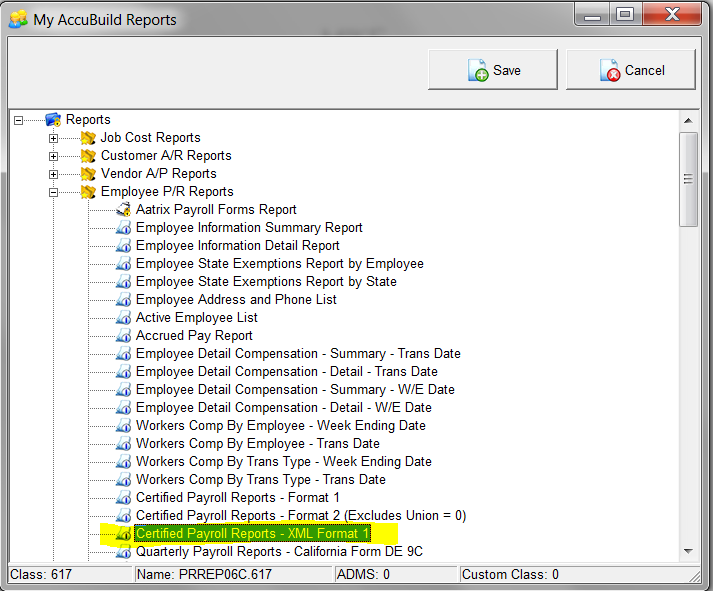Expand the Customer A/R Reports folder
Image resolution: width=713 pixels, height=591 pixels.
coord(53,156)
